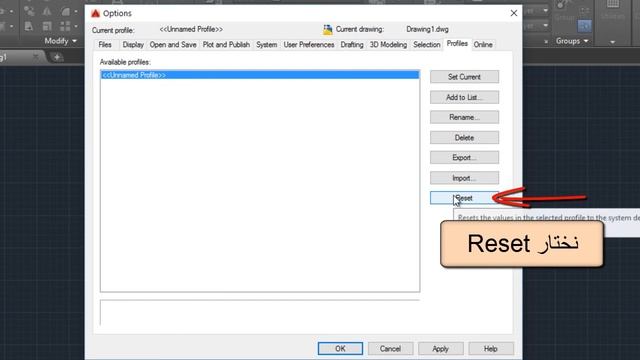Click the Mirror tool icon in Modify panel
This screenshot has height=360, width=640.
pyautogui.click(x=47, y=11)
